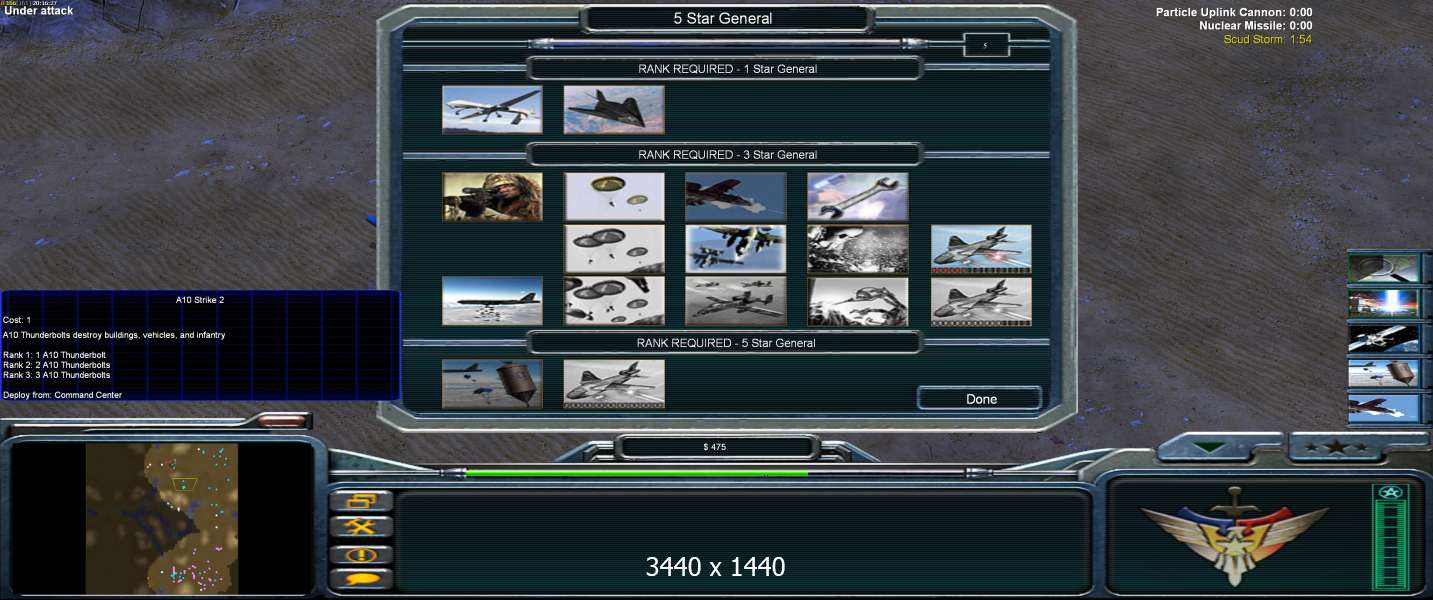Click the 'Scud Storm: 1:54' timer

pos(1267,40)
